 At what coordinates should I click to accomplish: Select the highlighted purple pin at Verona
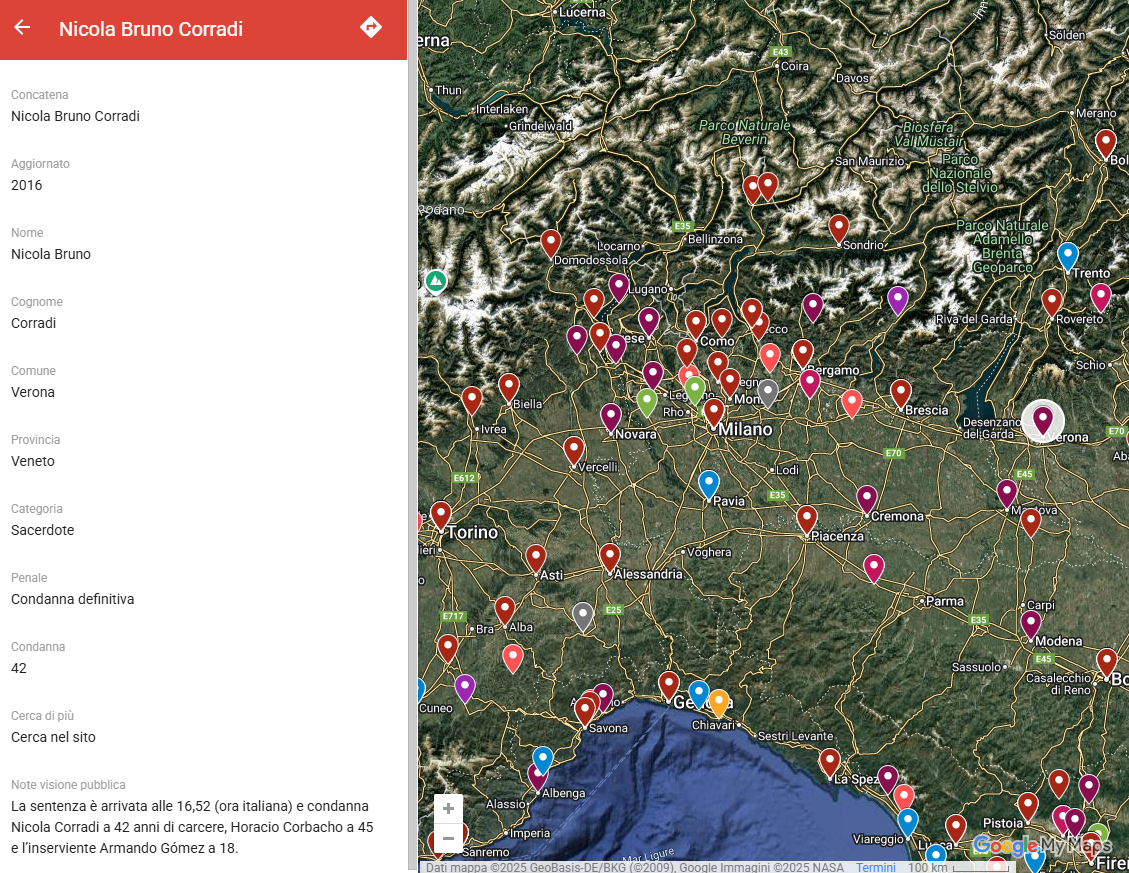click(1043, 419)
